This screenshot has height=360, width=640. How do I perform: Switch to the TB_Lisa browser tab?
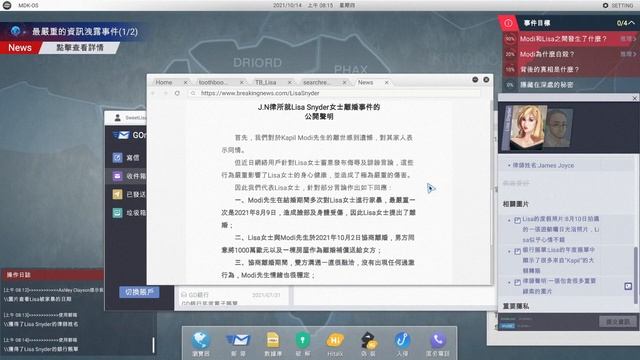tap(265, 82)
